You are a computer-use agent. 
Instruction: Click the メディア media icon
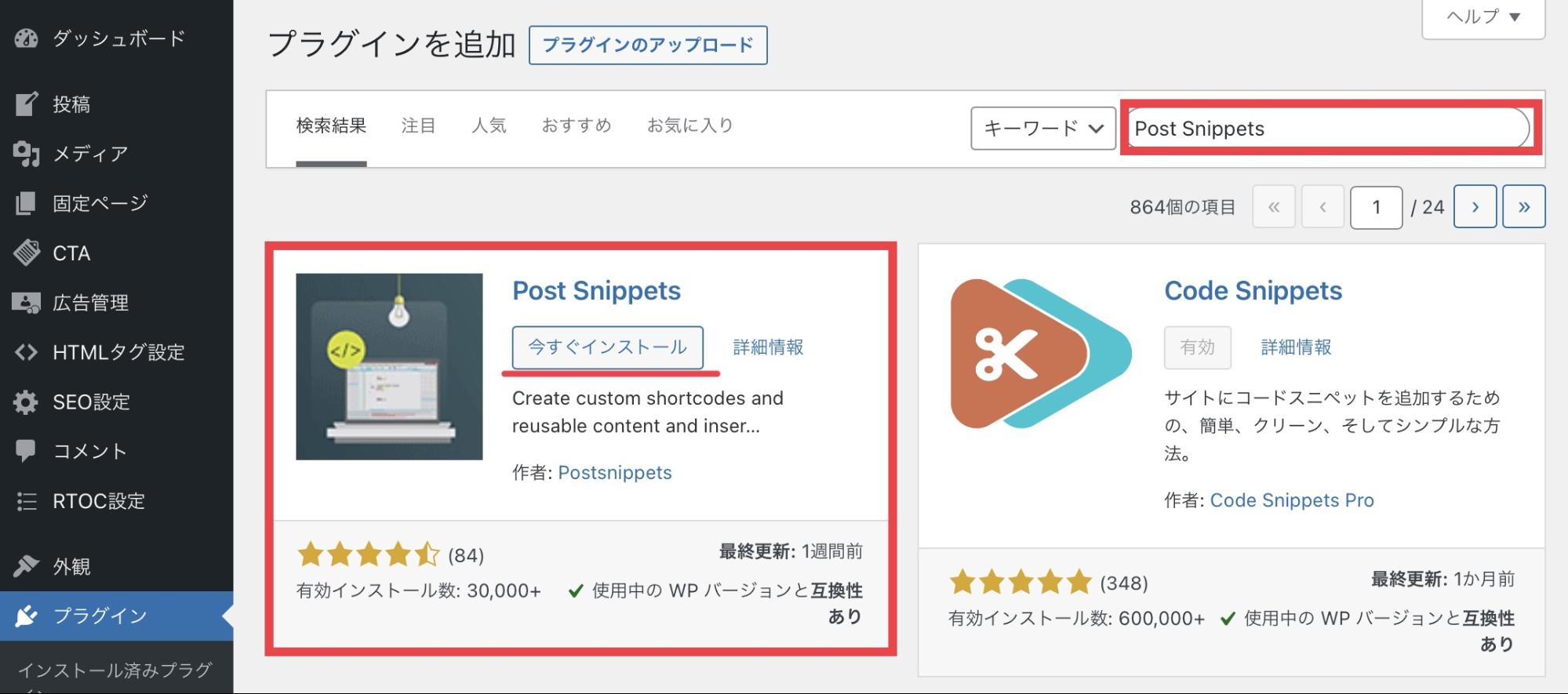[x=26, y=154]
